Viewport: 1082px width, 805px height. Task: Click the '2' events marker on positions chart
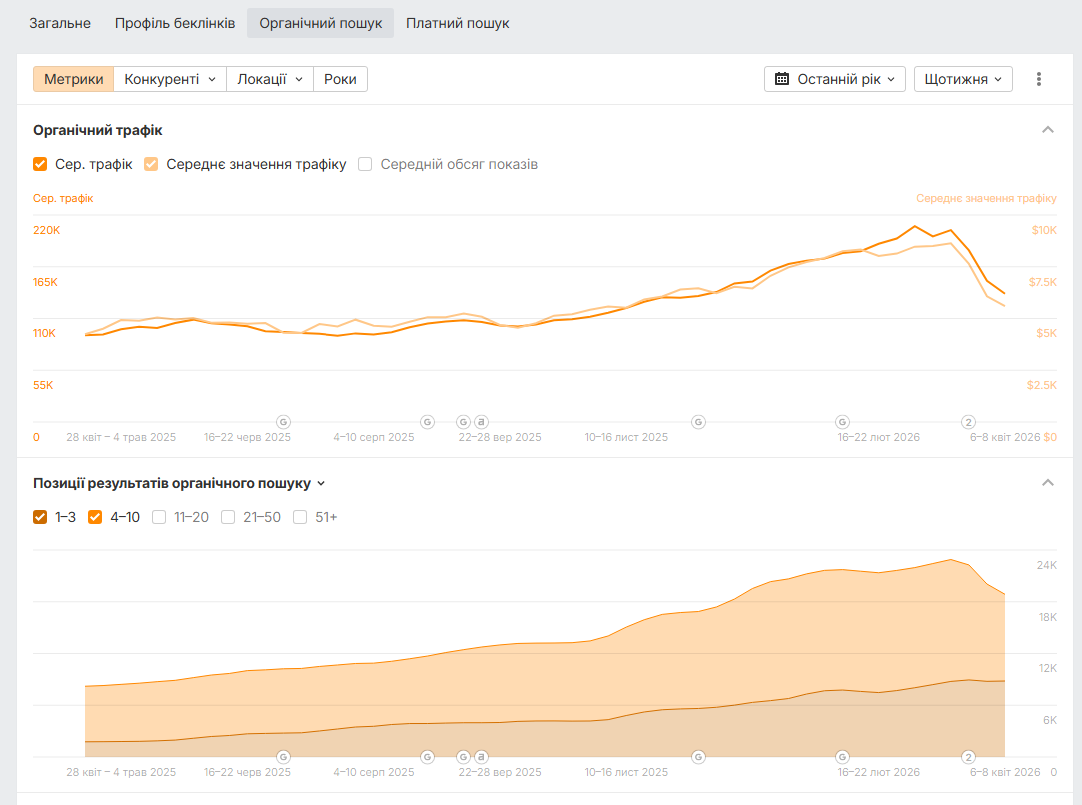968,757
